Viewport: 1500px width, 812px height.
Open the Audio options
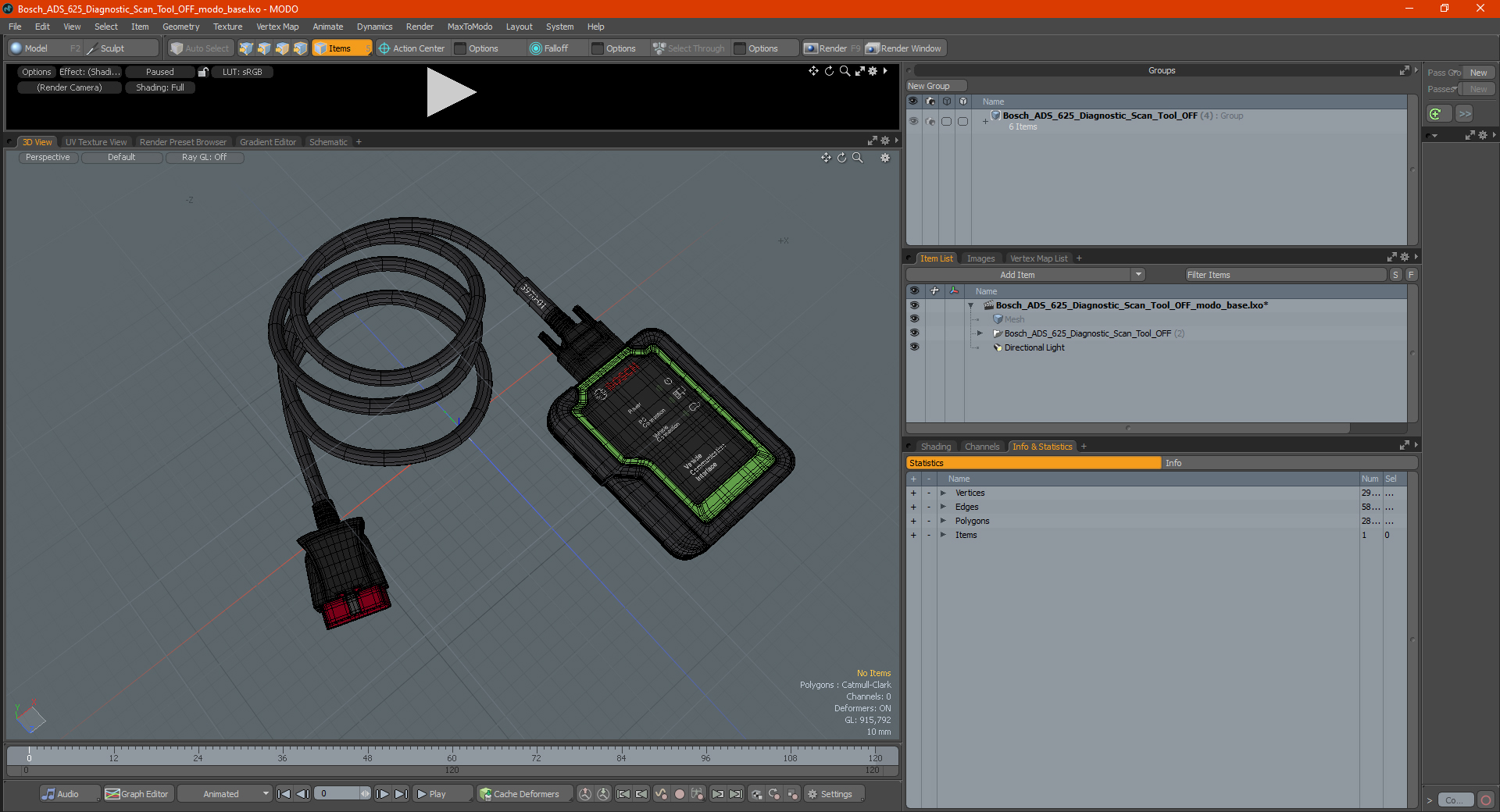69,794
